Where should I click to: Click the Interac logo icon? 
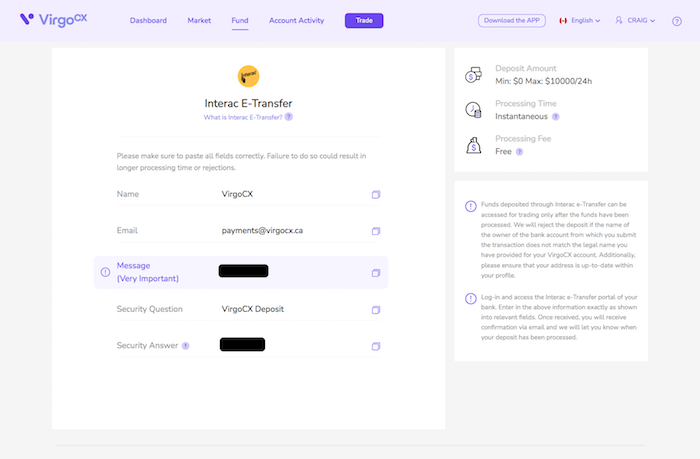(248, 76)
